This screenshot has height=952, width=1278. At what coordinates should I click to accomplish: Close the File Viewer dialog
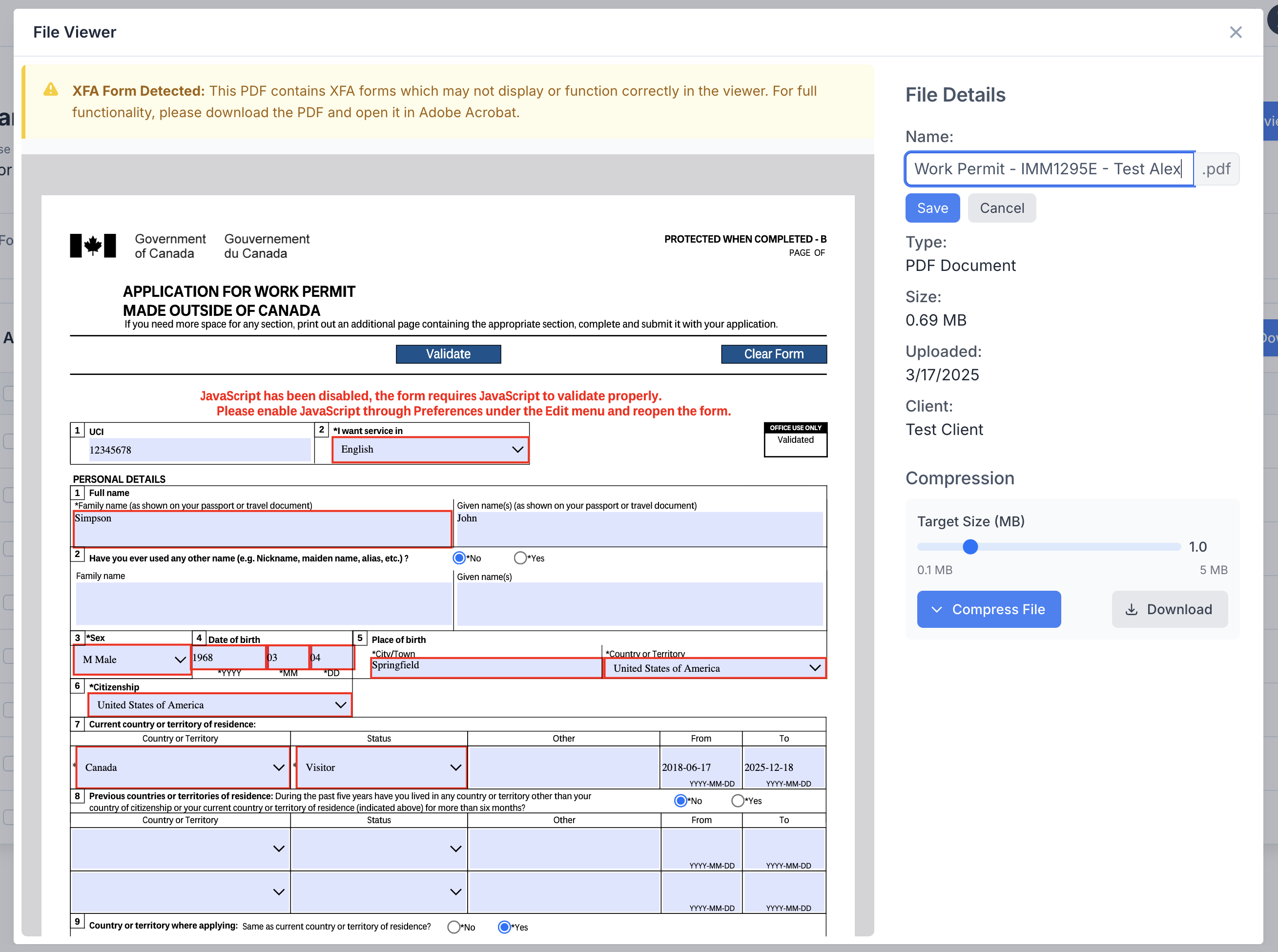1236,32
